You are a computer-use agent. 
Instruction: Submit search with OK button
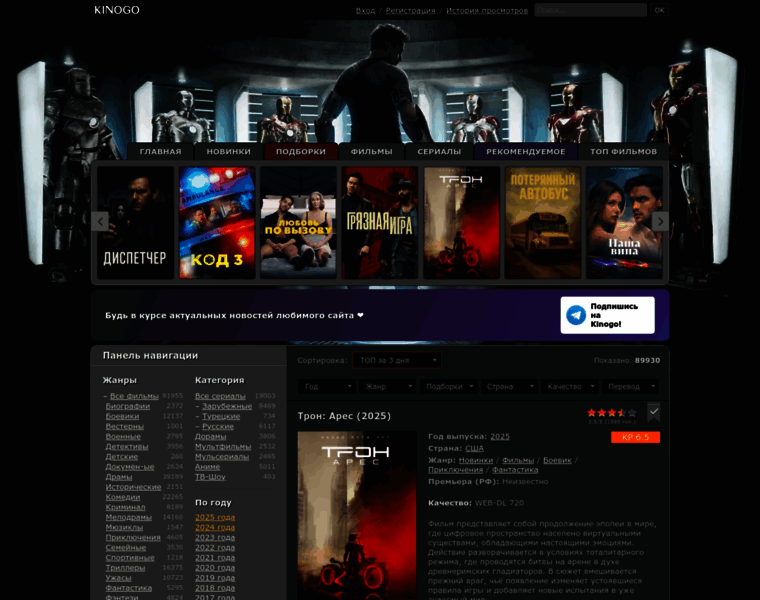(x=659, y=10)
